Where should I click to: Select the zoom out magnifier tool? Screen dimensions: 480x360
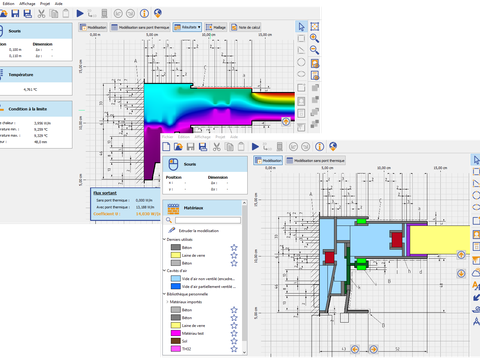click(314, 50)
